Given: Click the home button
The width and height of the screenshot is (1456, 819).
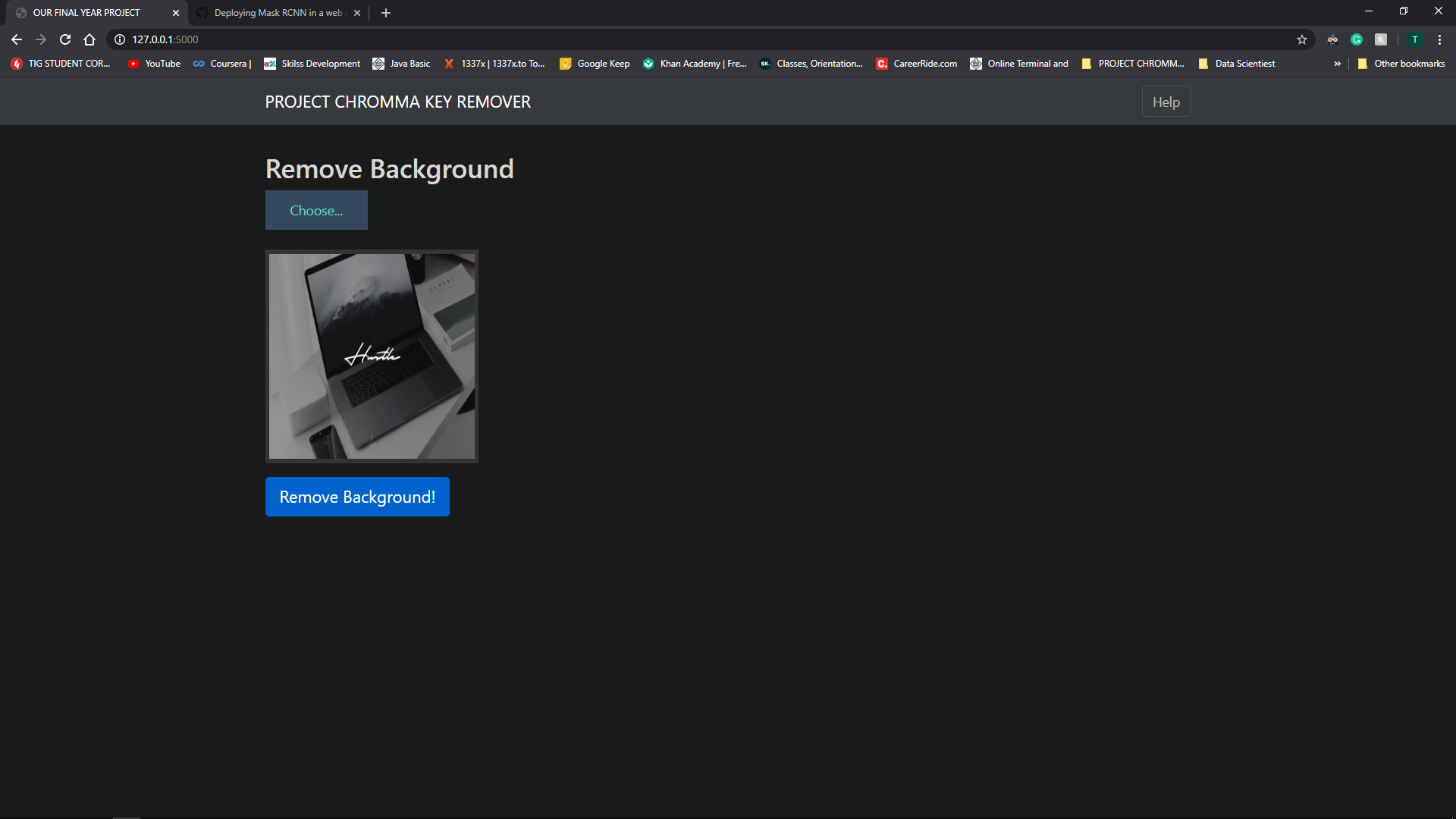Looking at the screenshot, I should 89,39.
